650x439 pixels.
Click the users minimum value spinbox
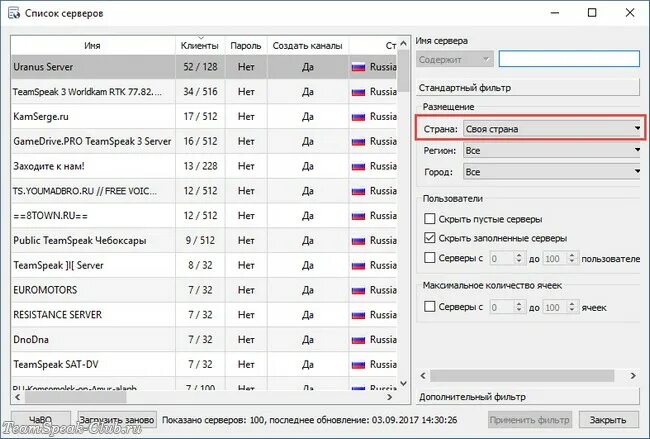tap(508, 258)
